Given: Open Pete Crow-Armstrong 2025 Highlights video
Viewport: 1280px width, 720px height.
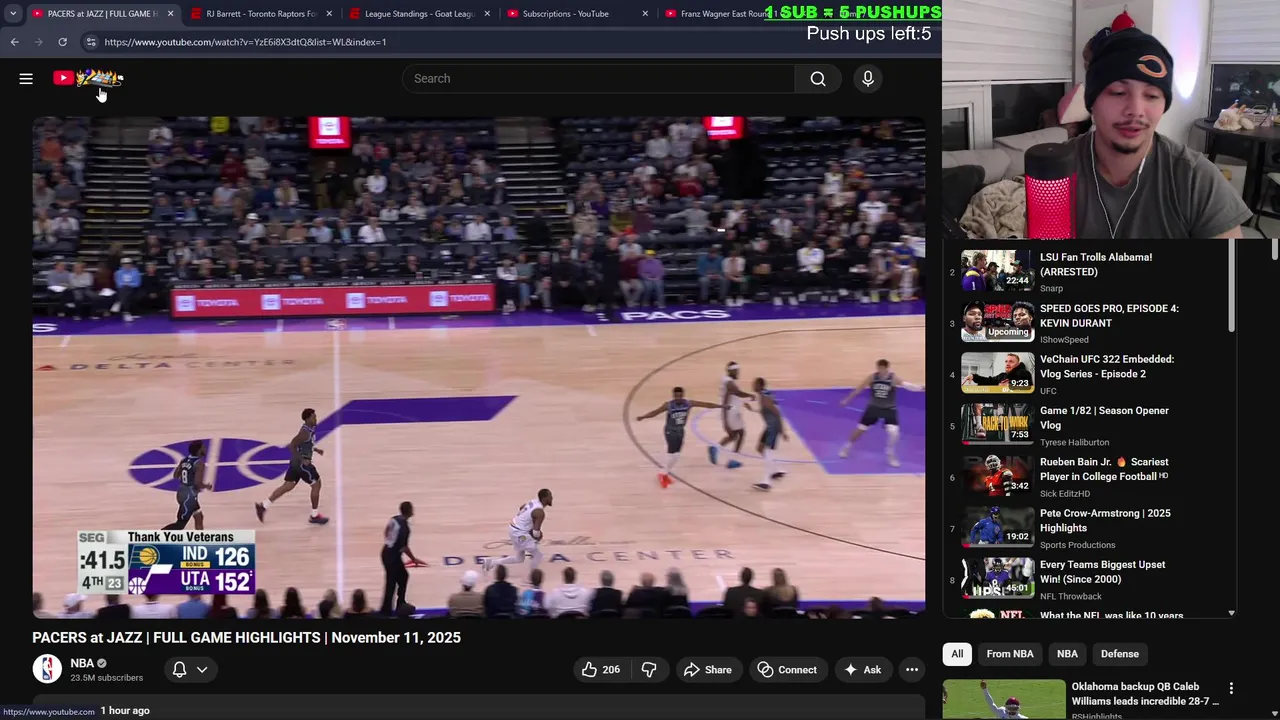Looking at the screenshot, I should 1090,527.
